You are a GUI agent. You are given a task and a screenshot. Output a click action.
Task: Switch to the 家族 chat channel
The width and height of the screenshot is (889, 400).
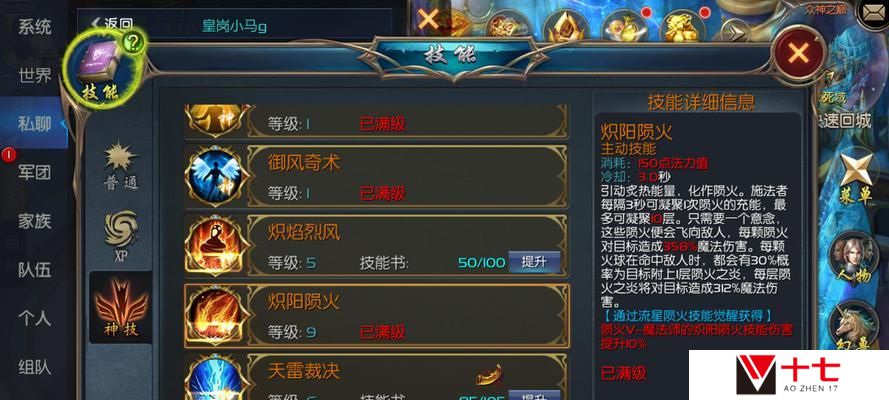pyautogui.click(x=35, y=221)
